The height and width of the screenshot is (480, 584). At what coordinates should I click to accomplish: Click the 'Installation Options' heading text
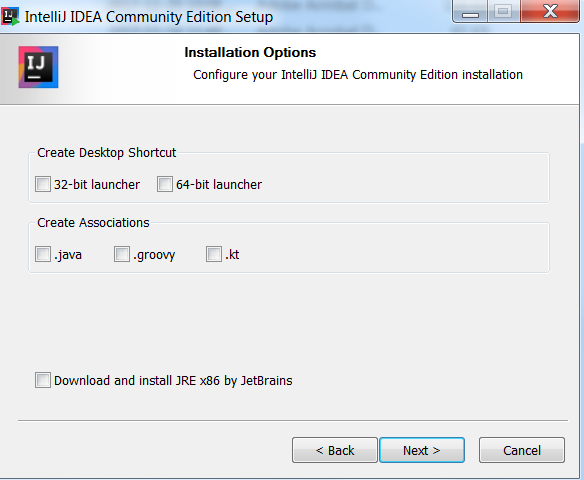[250, 52]
